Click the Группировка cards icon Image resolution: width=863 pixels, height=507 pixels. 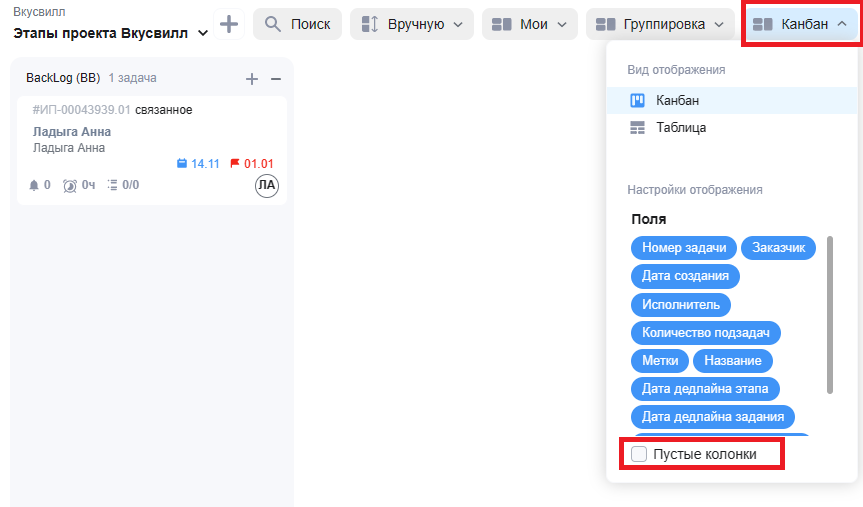point(605,24)
